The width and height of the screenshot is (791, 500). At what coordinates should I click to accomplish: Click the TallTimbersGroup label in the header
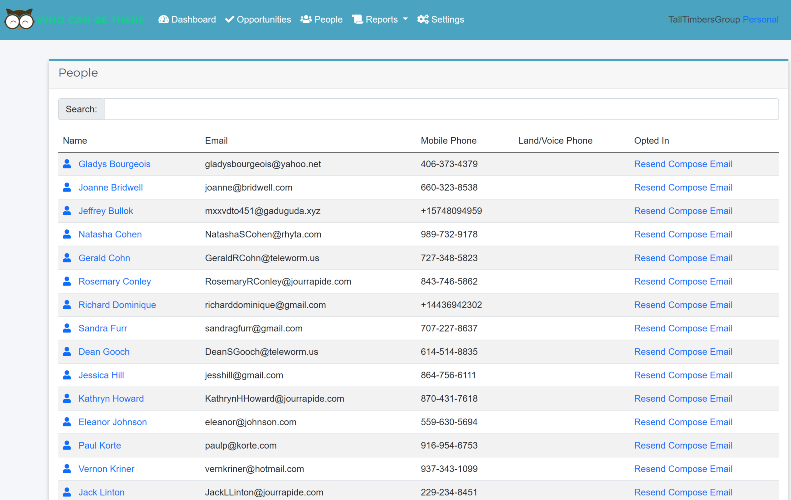pos(704,20)
